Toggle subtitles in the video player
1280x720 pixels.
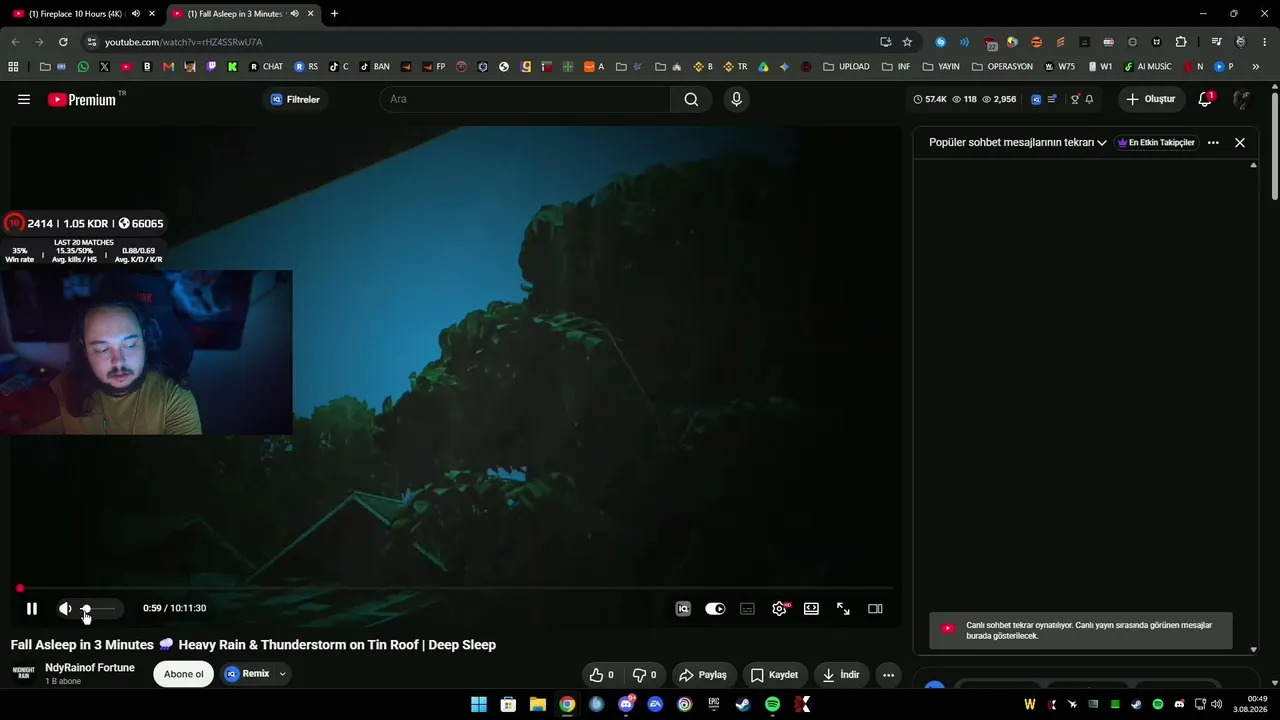coord(747,608)
